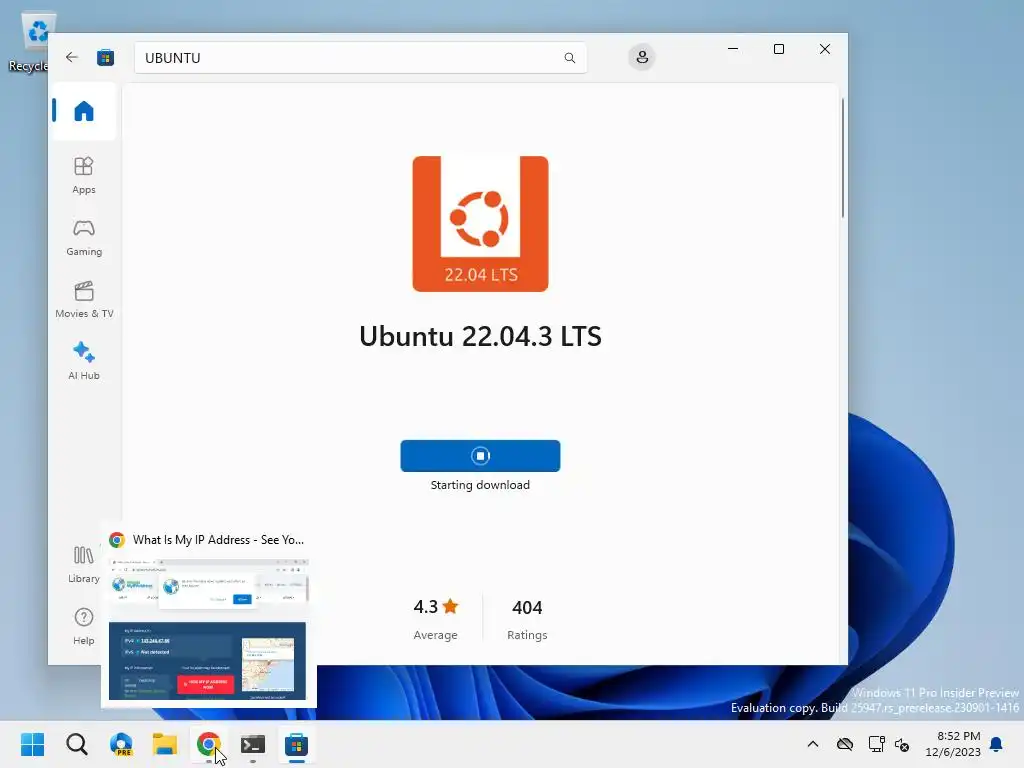Maximize the Microsoft Store window
This screenshot has height=768, width=1024.
[x=778, y=49]
